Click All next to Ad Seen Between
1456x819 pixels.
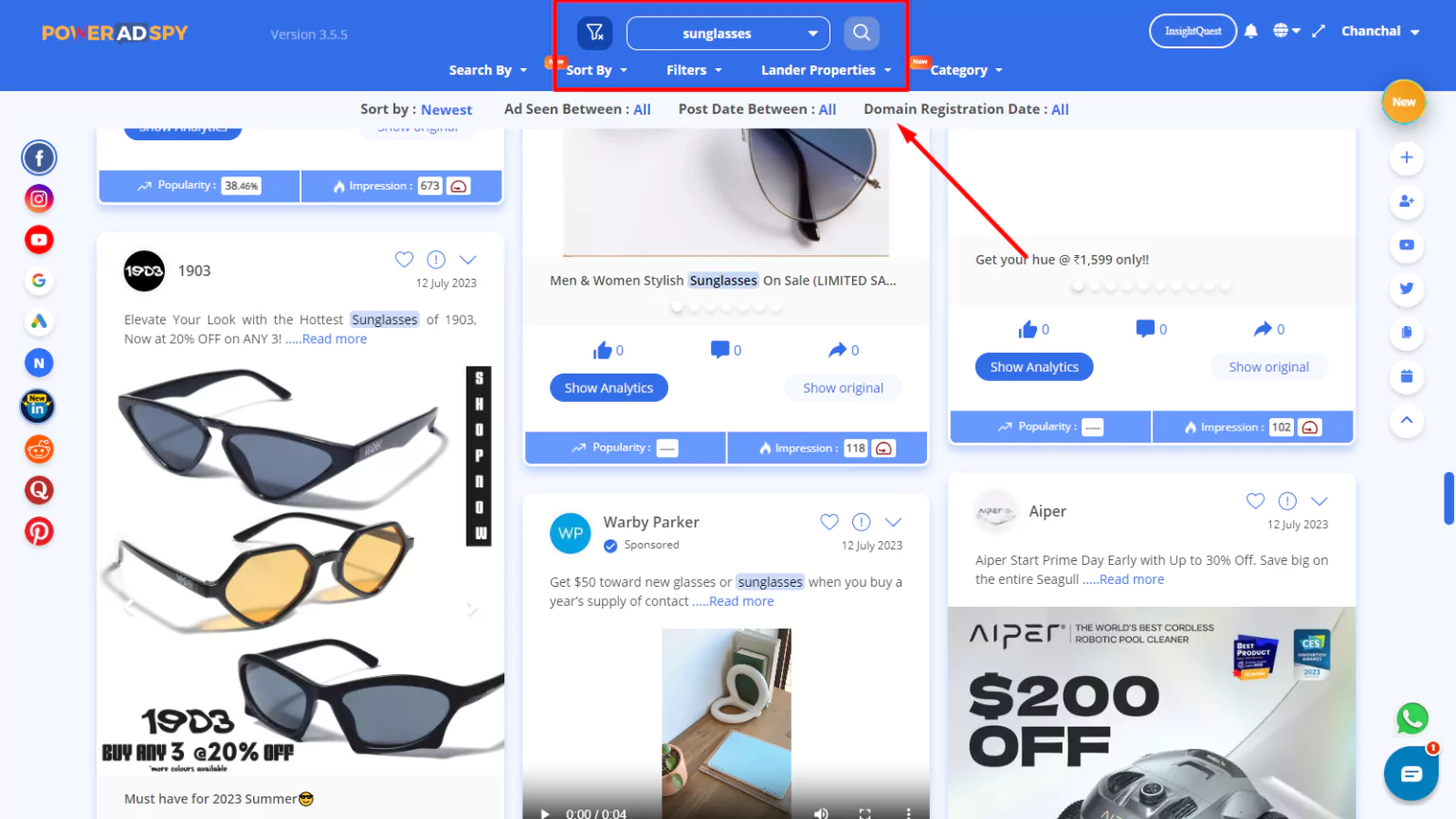(642, 110)
